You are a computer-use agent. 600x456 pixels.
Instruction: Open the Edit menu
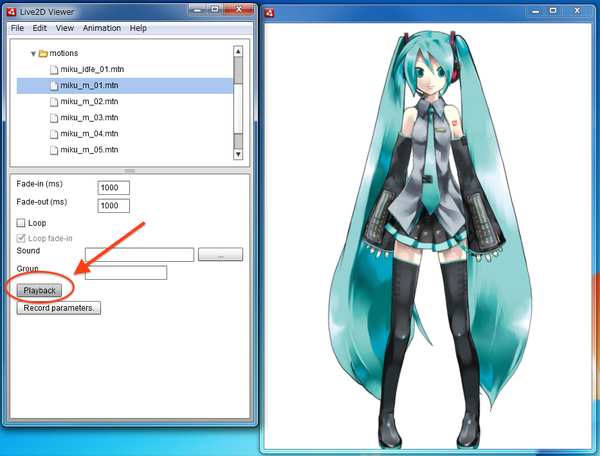click(x=39, y=28)
